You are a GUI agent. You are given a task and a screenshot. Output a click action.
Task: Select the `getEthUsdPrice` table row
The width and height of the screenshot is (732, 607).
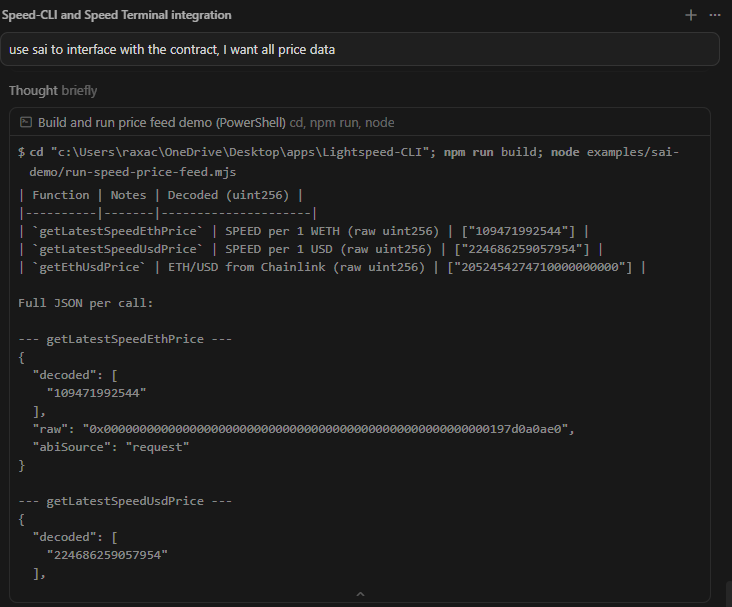pyautogui.click(x=332, y=267)
